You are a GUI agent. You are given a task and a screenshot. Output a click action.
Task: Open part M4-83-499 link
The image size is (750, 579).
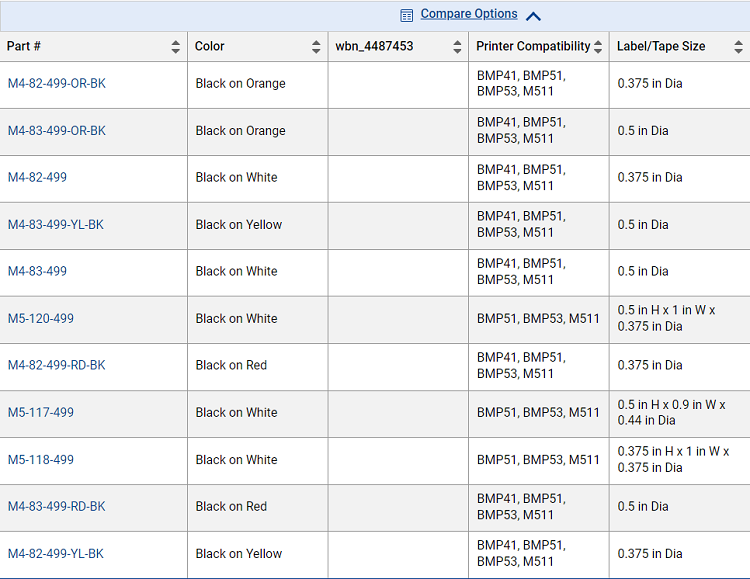click(37, 271)
